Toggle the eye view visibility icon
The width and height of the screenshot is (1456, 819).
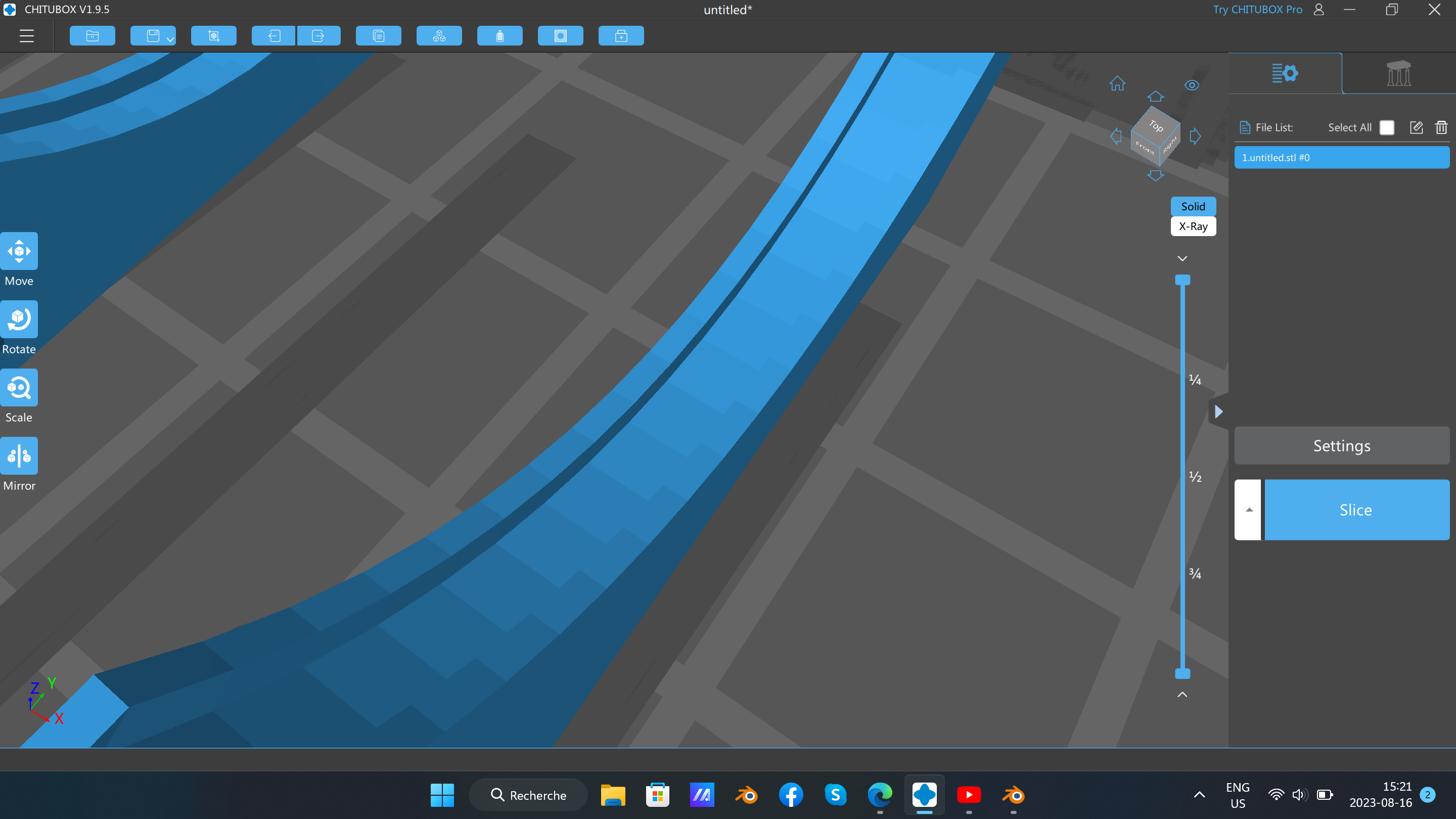click(1192, 85)
